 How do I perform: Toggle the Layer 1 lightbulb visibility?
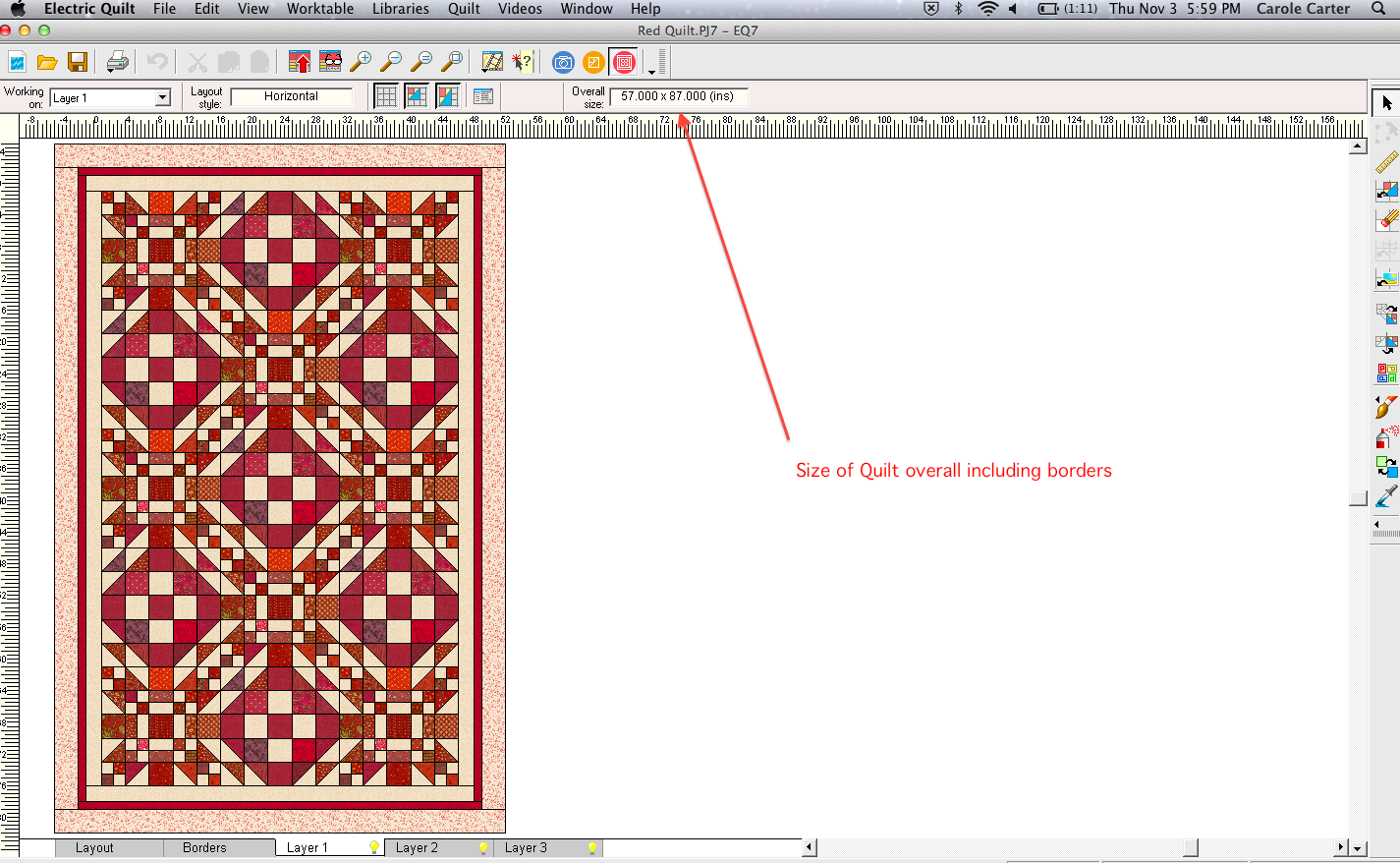(x=374, y=847)
